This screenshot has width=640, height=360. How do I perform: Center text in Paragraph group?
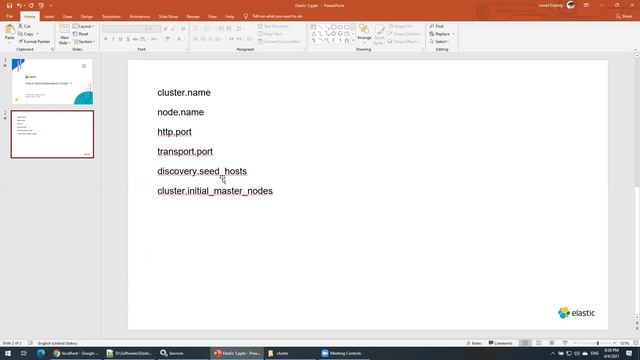203,39
